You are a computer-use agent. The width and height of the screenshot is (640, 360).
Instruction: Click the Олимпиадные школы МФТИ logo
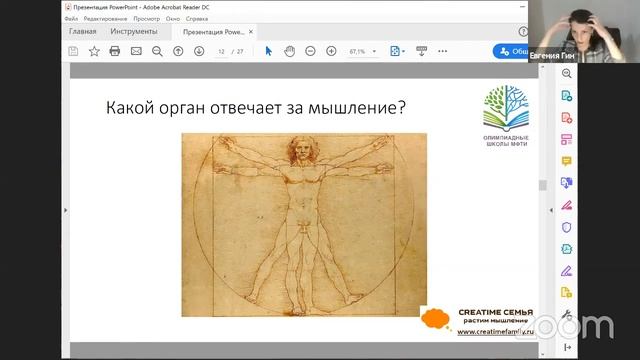click(x=506, y=116)
